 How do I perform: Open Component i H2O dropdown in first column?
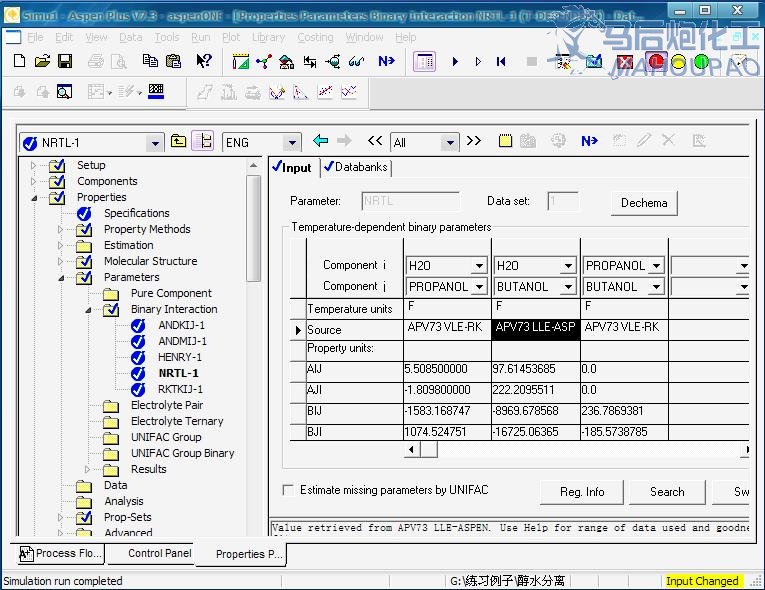point(480,266)
